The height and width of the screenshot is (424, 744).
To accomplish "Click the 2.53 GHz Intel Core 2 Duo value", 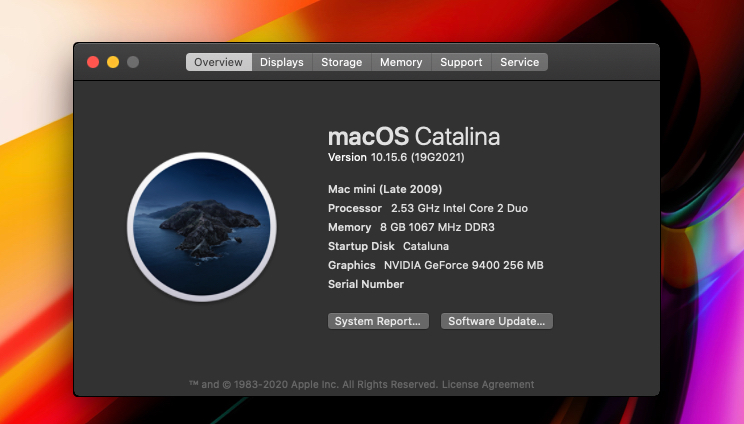I will pyautogui.click(x=459, y=208).
